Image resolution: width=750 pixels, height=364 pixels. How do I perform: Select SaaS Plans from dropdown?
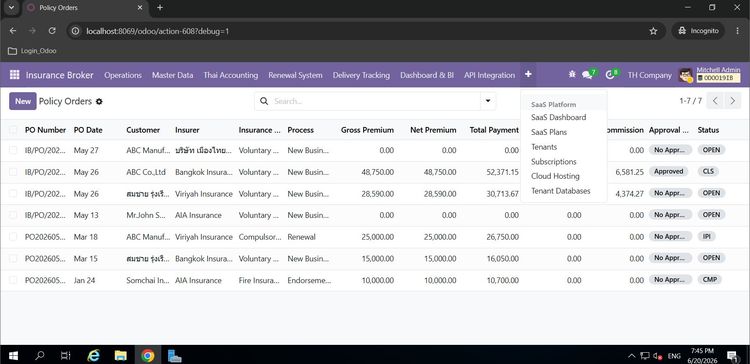click(x=549, y=132)
